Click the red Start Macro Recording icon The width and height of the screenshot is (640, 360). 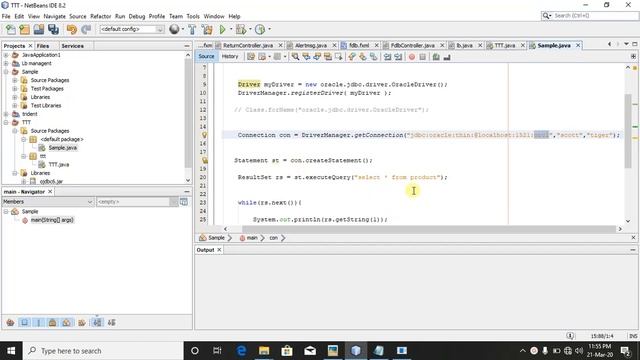[x=412, y=57]
